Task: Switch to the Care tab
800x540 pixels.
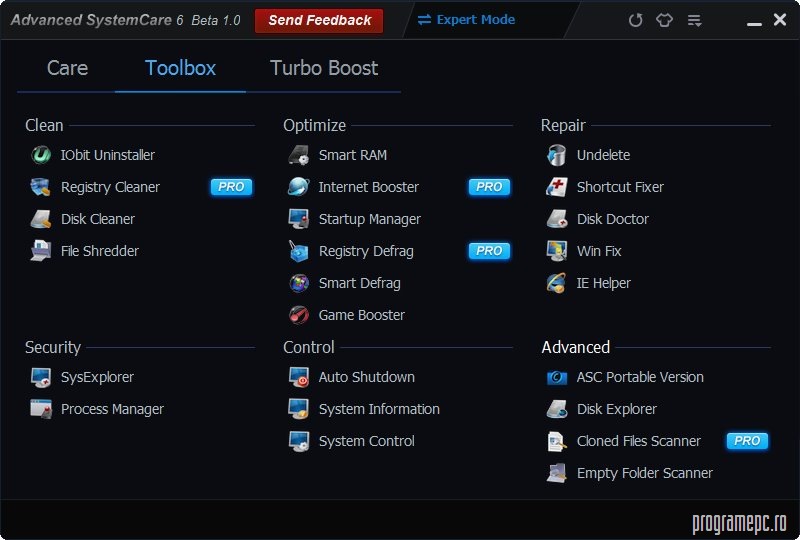Action: (x=67, y=68)
